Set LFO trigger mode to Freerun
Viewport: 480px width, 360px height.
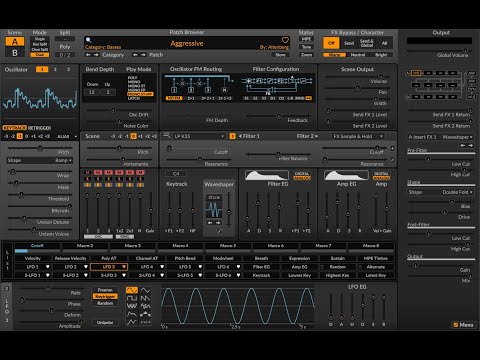(x=105, y=290)
